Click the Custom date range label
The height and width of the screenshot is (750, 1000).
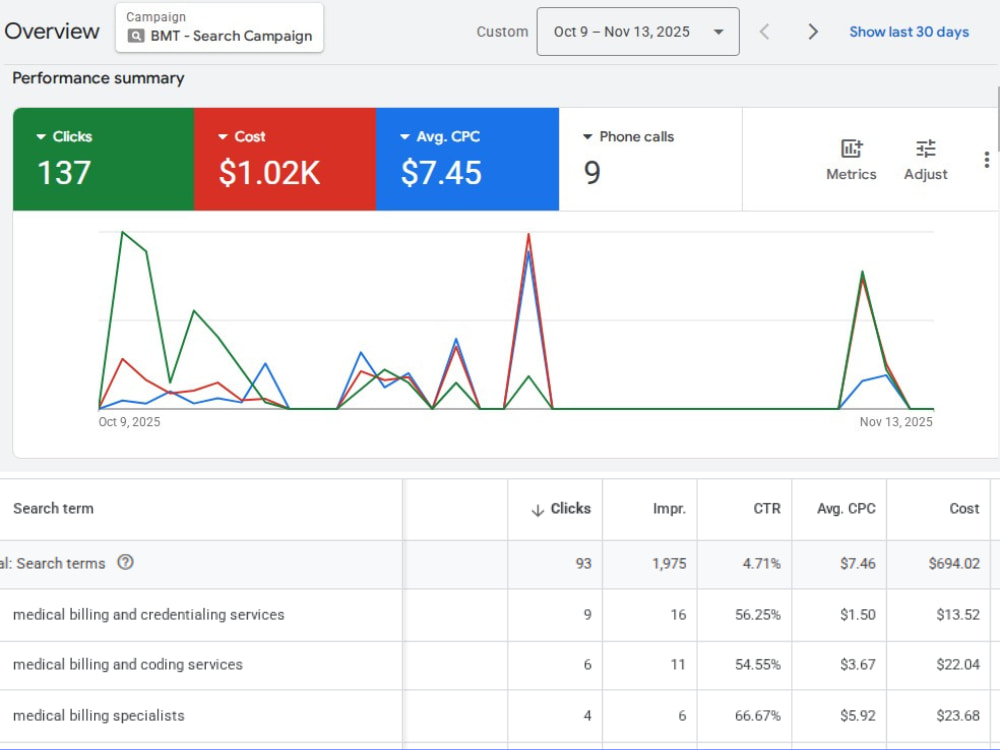pos(502,32)
